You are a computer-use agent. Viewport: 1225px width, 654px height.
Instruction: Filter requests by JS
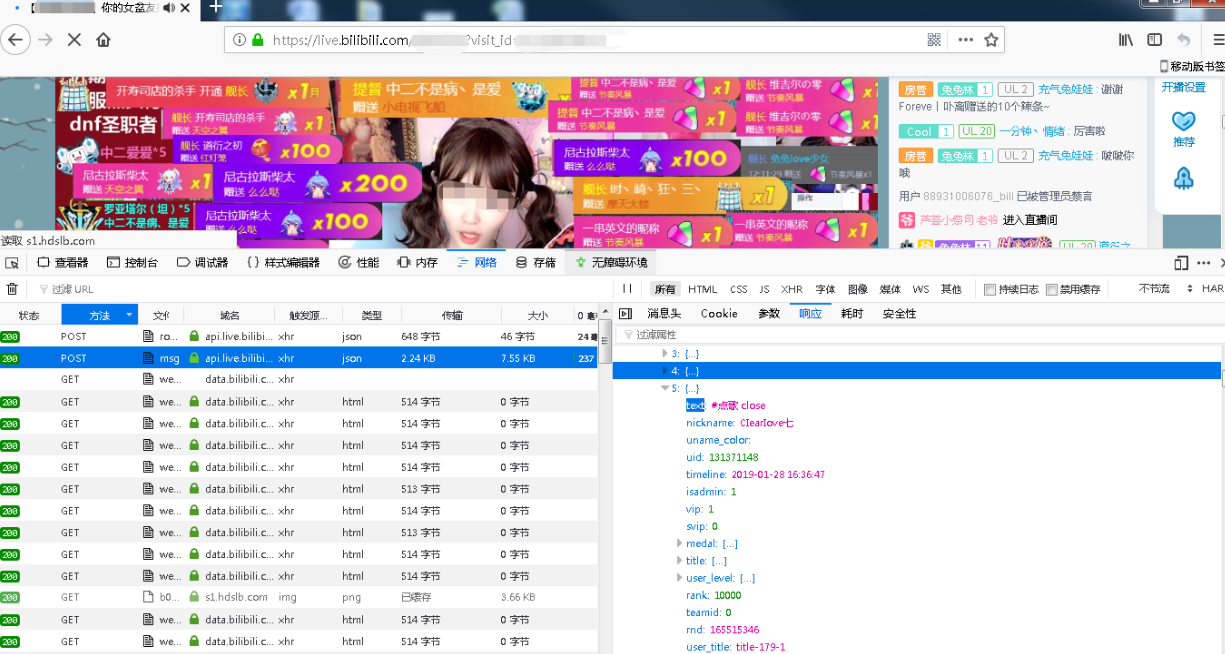[764, 289]
